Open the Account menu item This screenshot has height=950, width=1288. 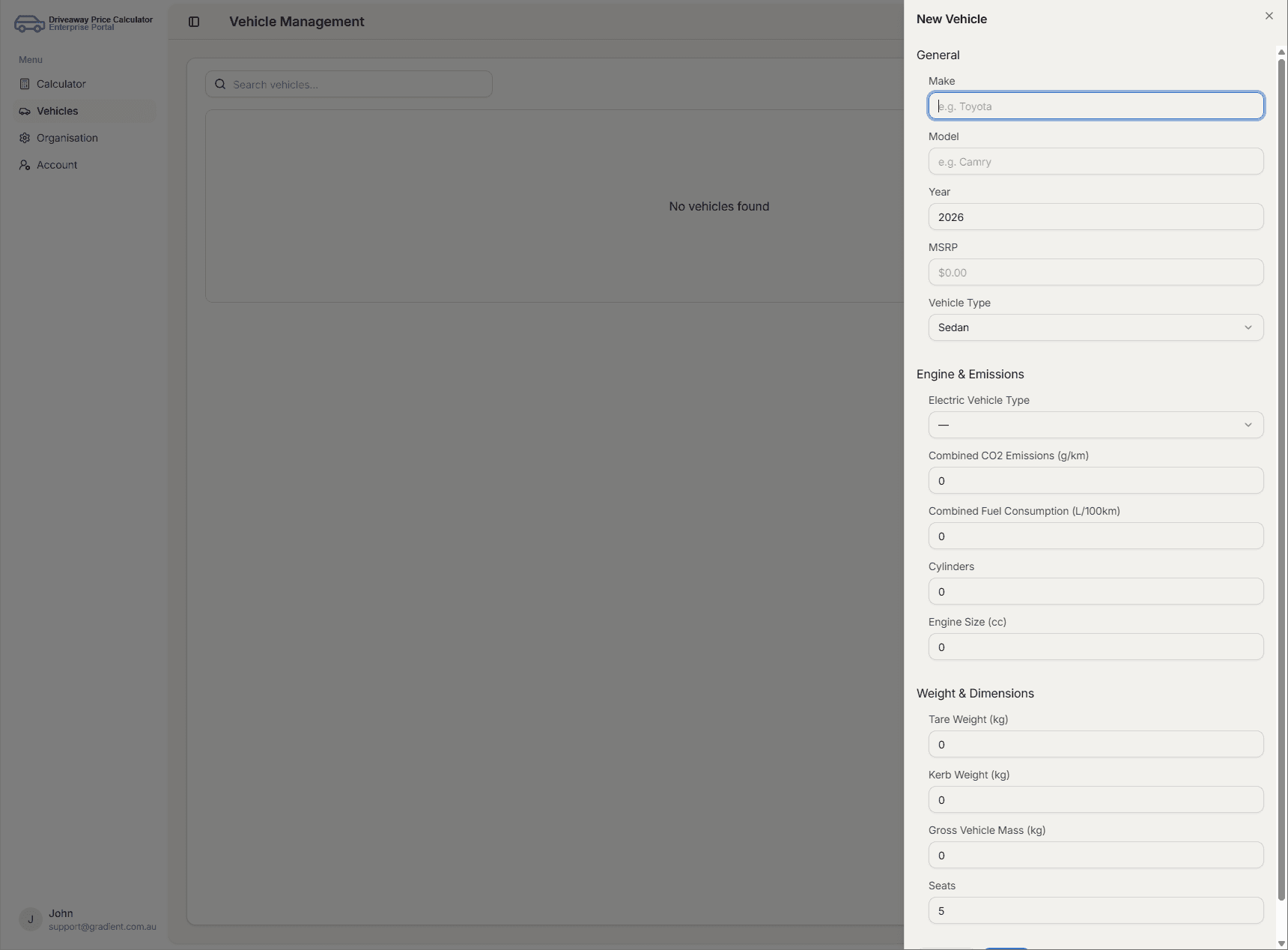pyautogui.click(x=57, y=165)
